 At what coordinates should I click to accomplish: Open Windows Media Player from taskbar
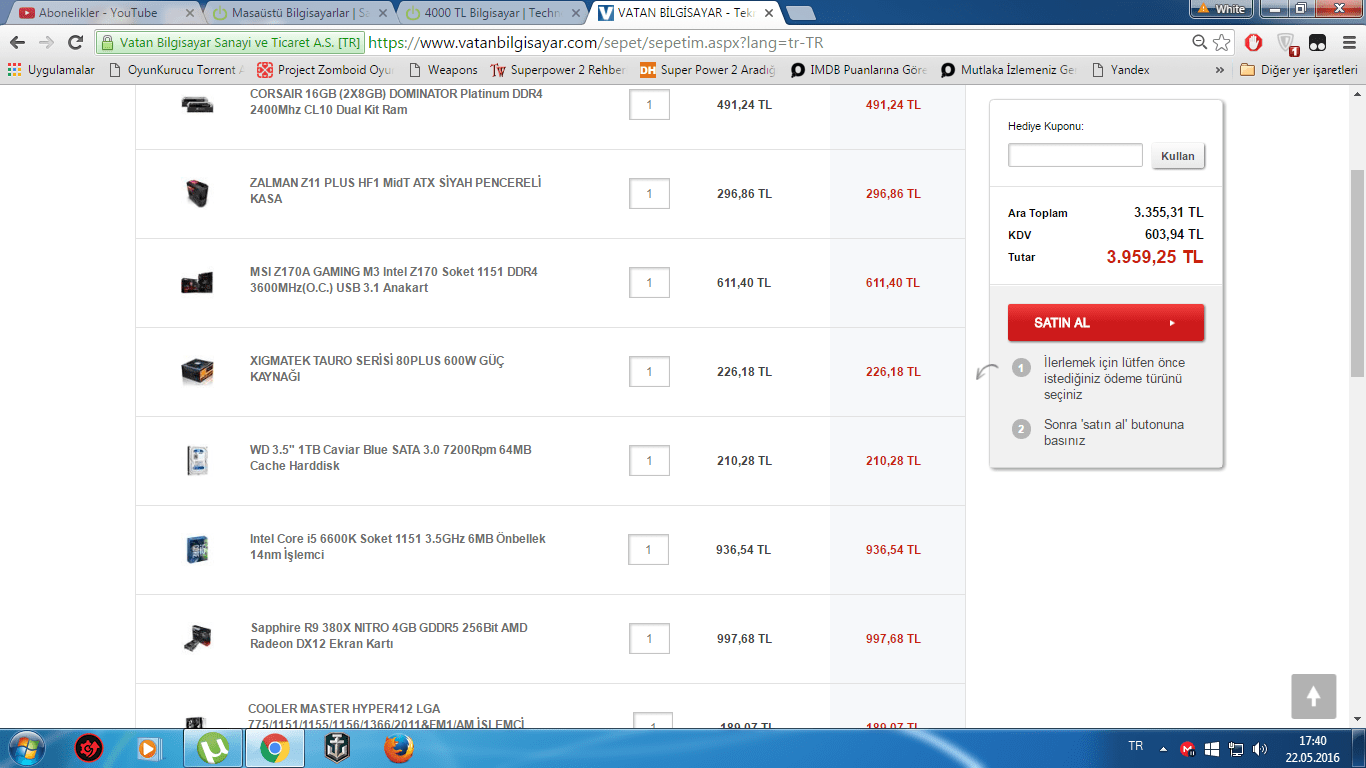click(x=148, y=748)
